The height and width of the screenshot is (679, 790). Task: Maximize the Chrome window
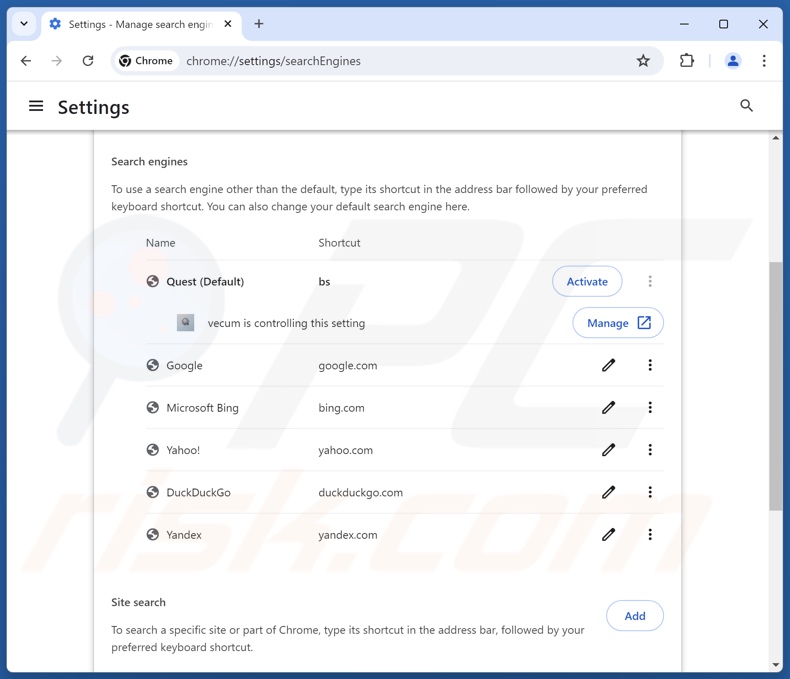coord(723,24)
